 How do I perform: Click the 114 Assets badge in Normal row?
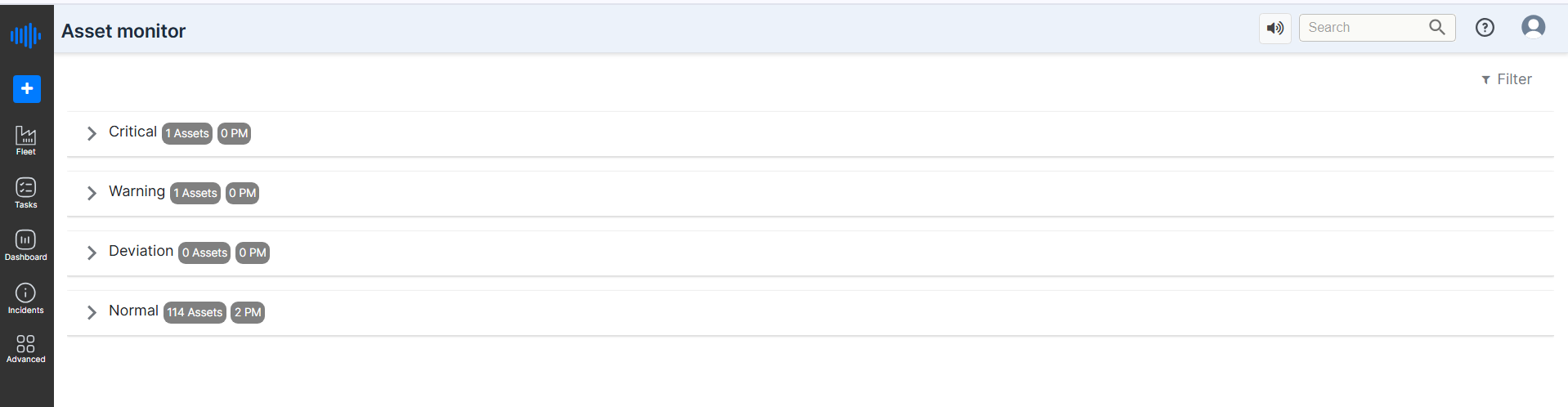pyautogui.click(x=195, y=312)
